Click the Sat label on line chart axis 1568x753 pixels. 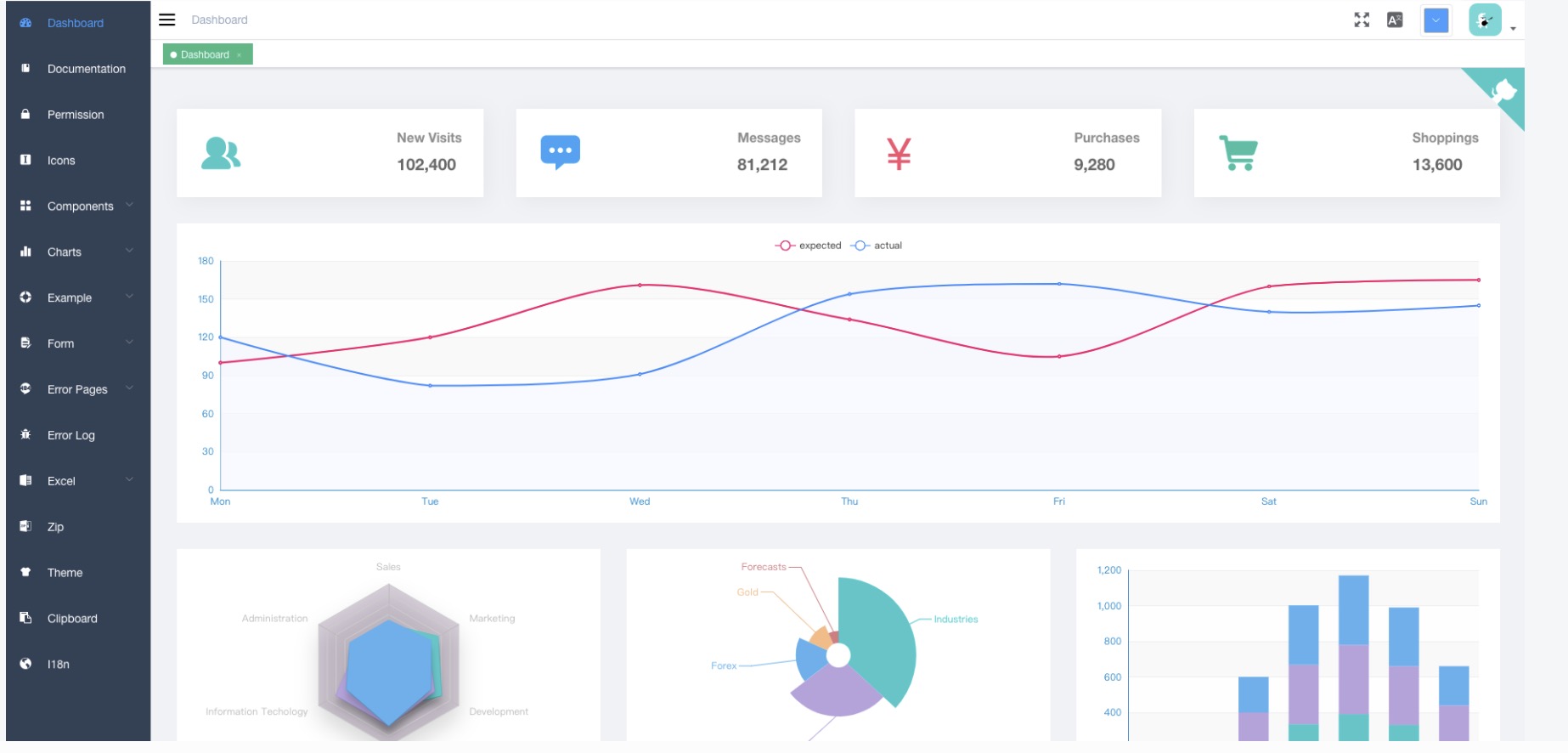pos(1268,501)
